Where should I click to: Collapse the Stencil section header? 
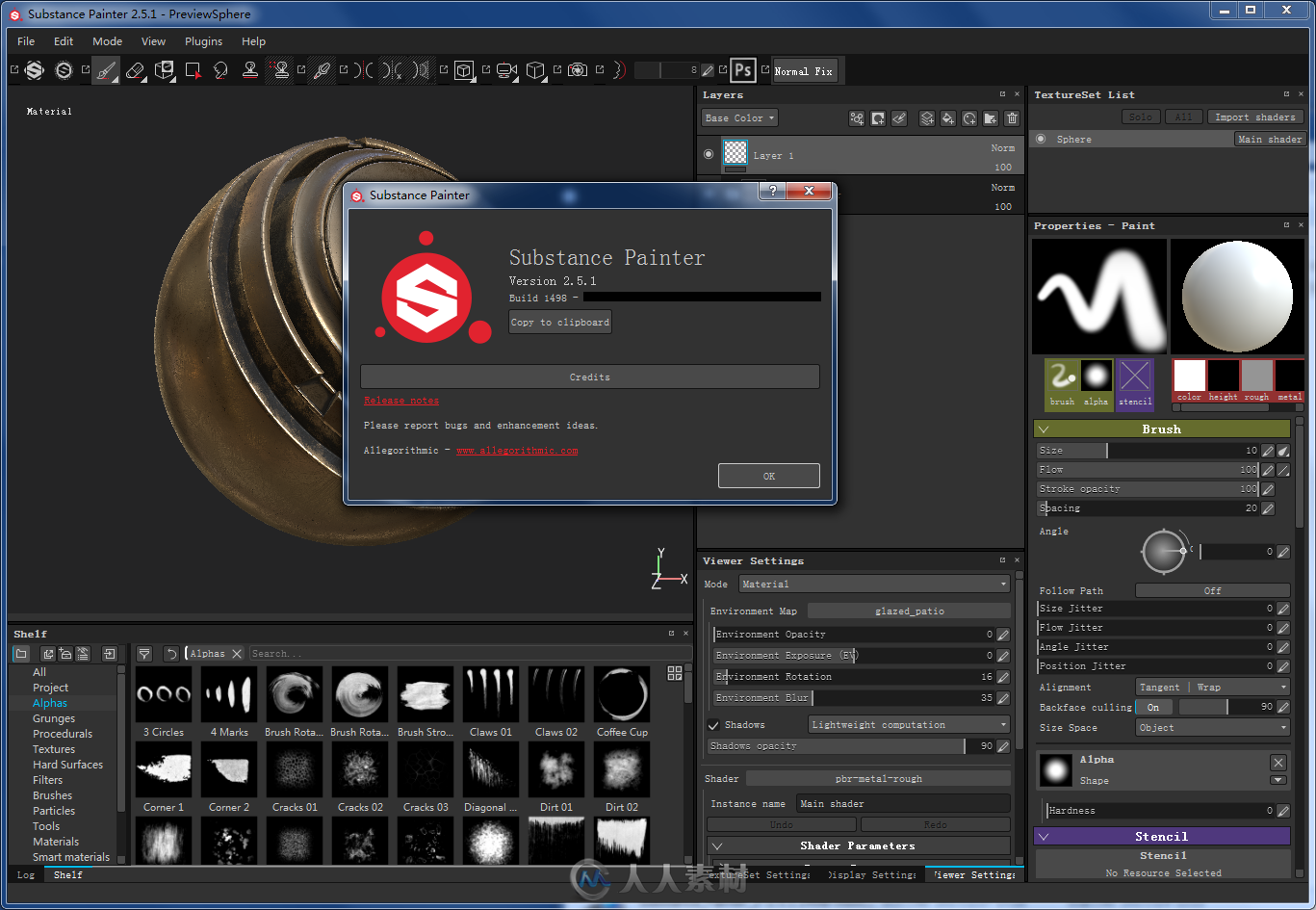coord(1162,837)
